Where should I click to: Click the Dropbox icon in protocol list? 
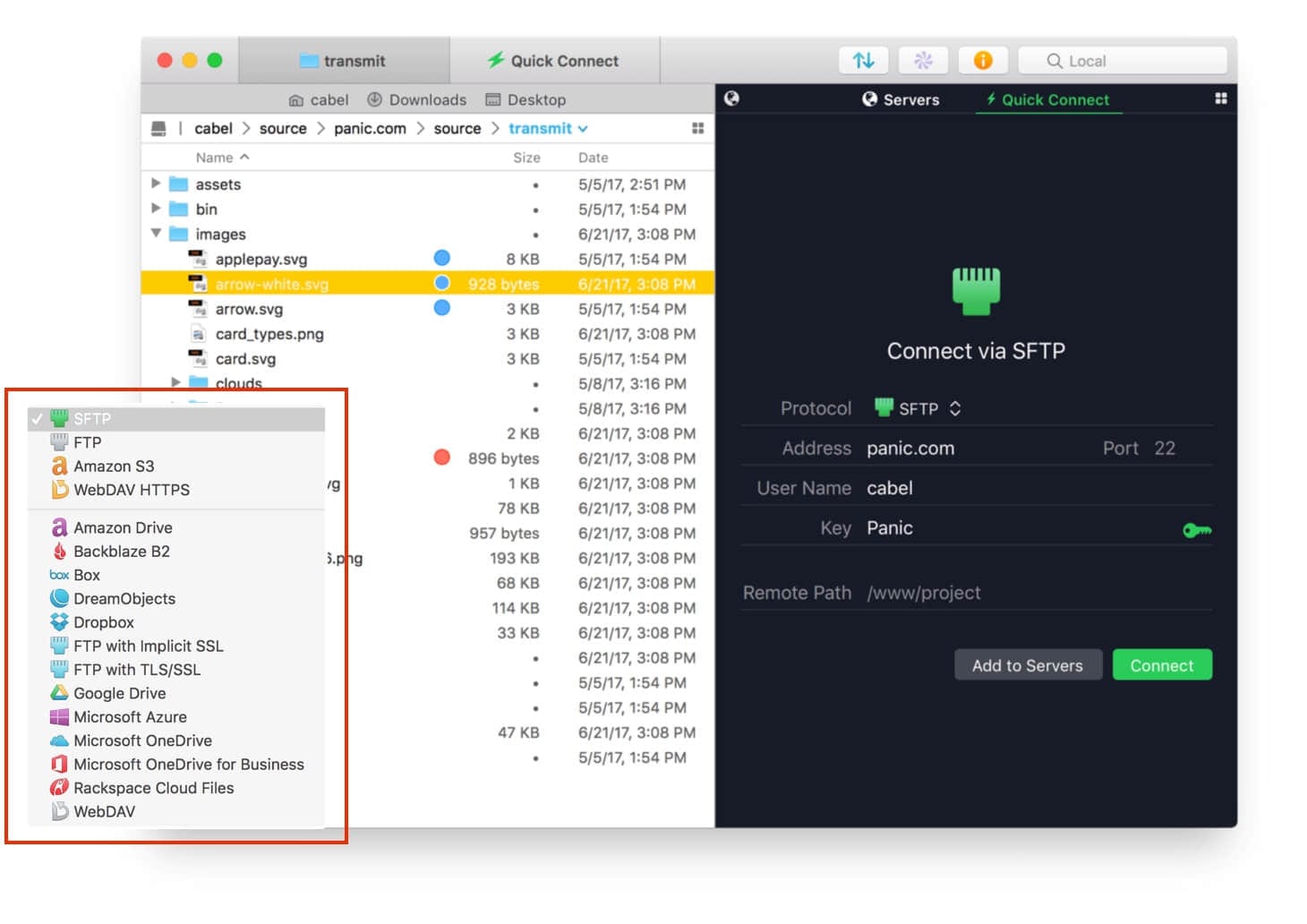(59, 621)
